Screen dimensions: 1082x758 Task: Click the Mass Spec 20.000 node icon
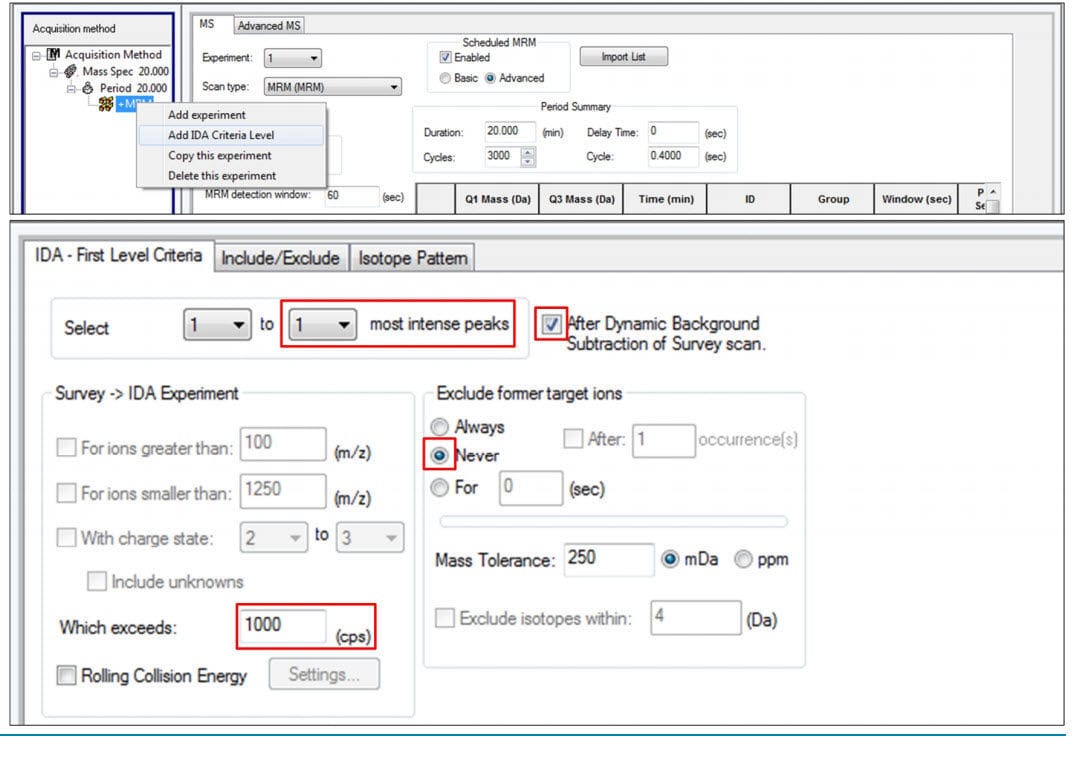(71, 72)
